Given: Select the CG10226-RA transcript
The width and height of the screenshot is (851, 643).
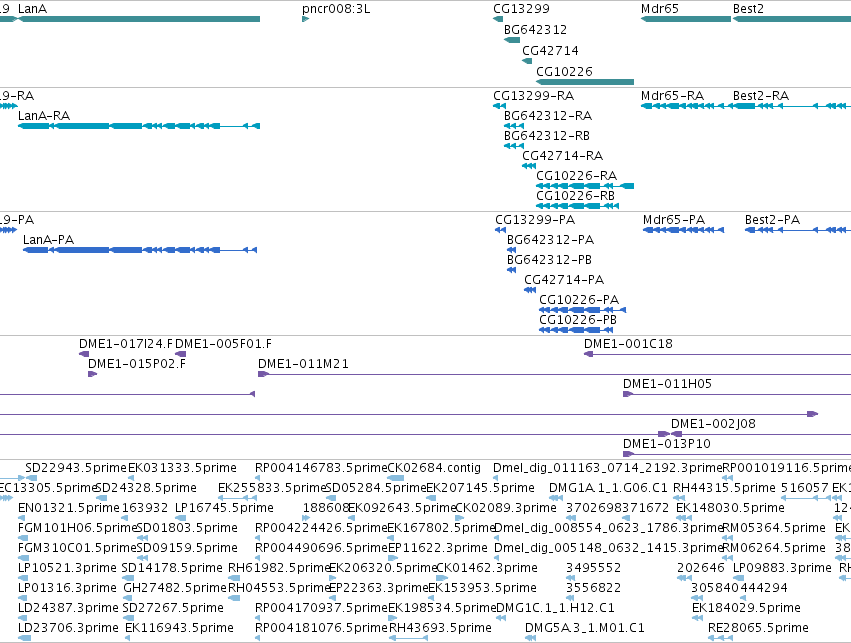Looking at the screenshot, I should click(x=585, y=186).
